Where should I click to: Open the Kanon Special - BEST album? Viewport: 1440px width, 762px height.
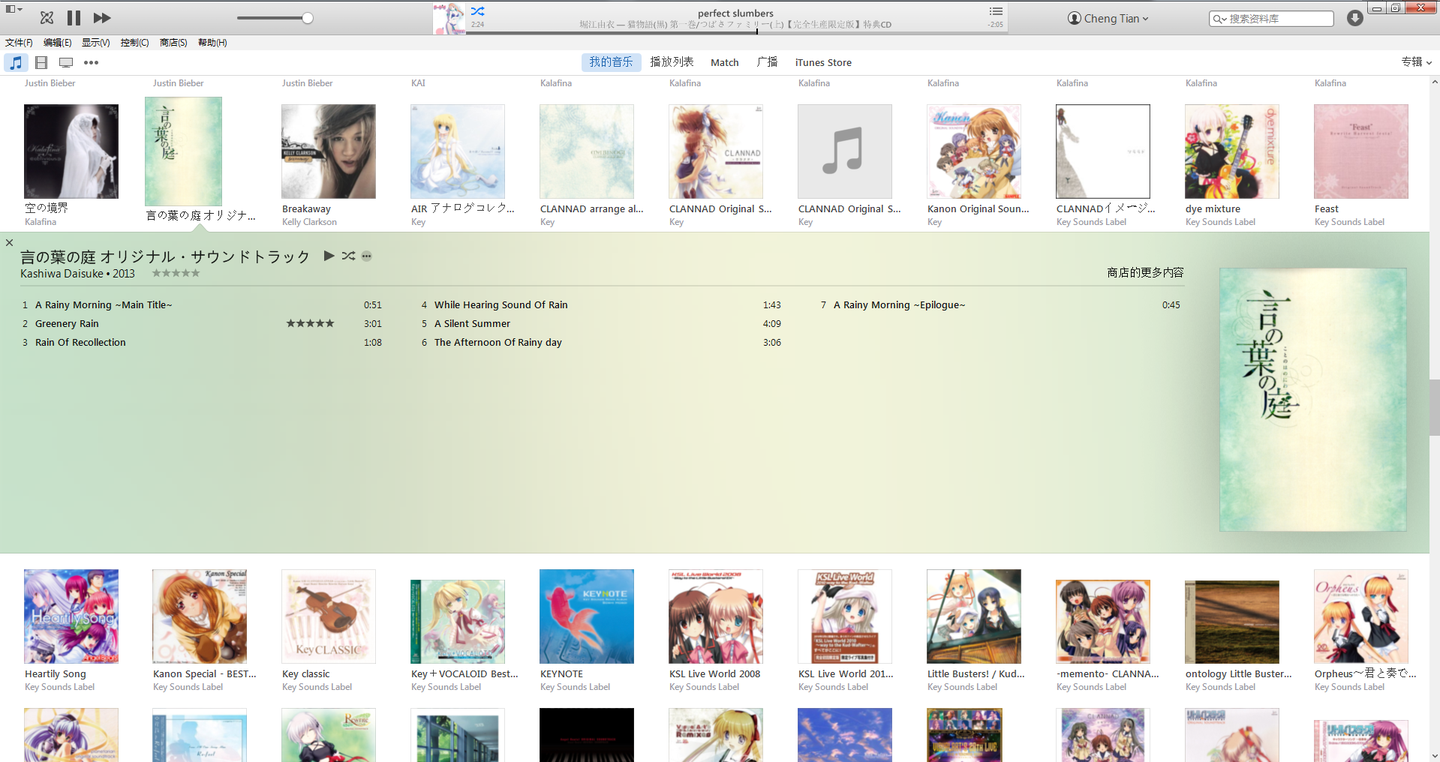pyautogui.click(x=200, y=616)
